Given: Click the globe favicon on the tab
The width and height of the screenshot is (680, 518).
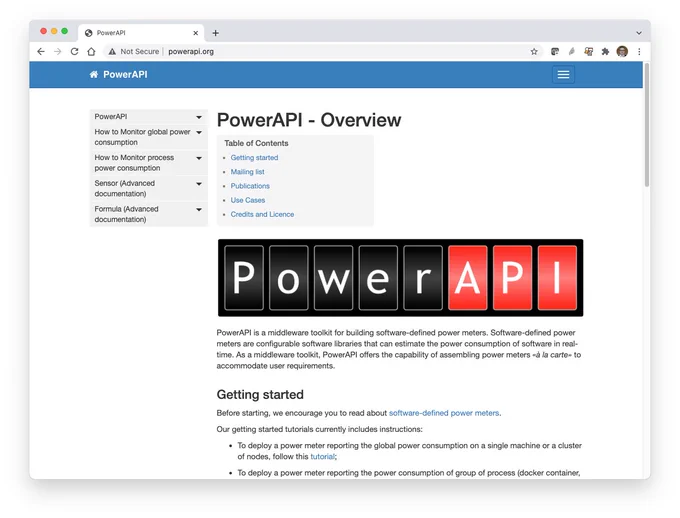Looking at the screenshot, I should [88, 33].
